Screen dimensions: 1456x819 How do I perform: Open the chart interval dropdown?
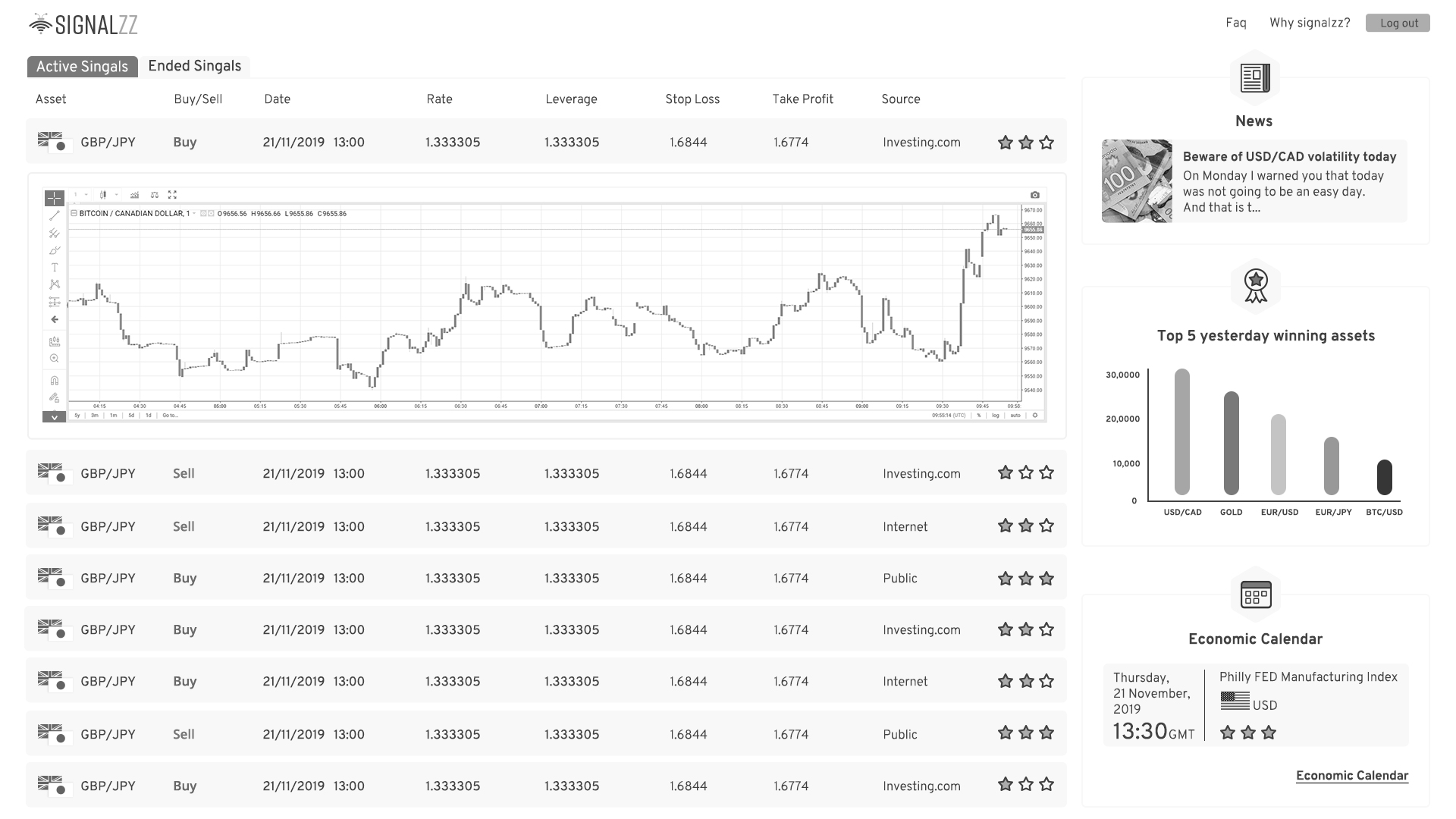(x=80, y=195)
